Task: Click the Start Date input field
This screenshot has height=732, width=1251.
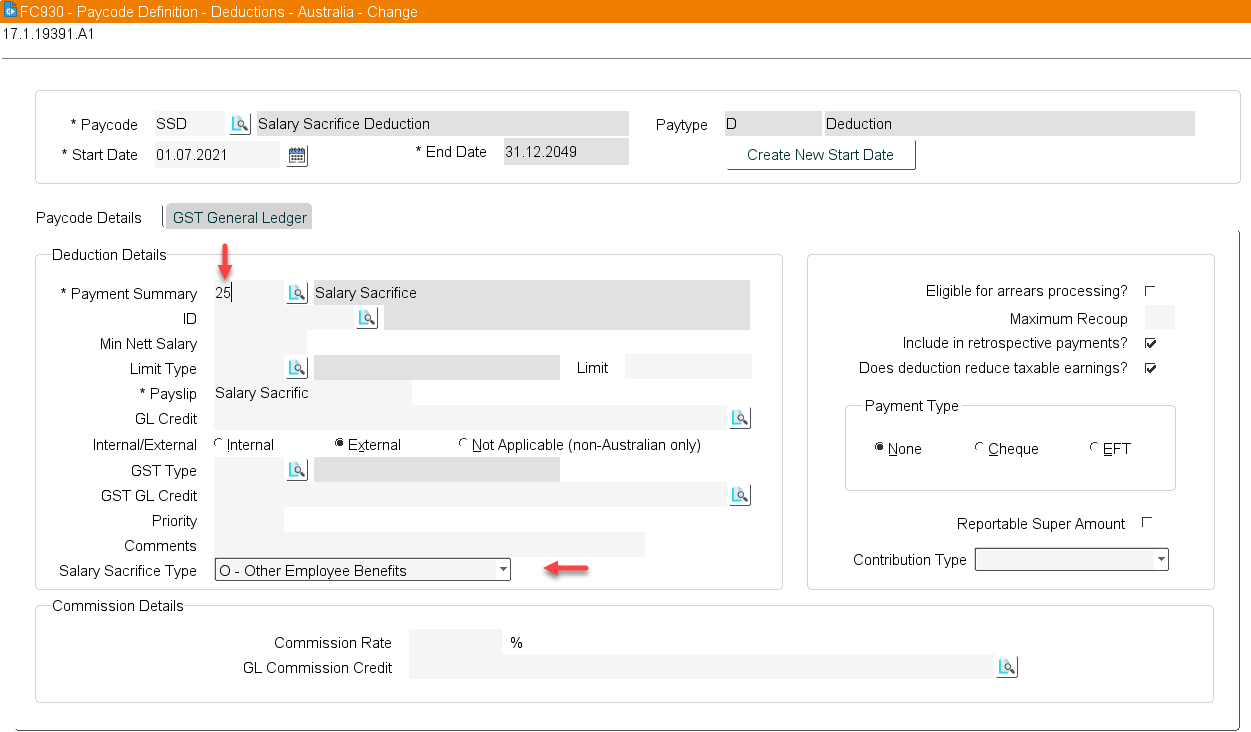Action: [x=219, y=155]
